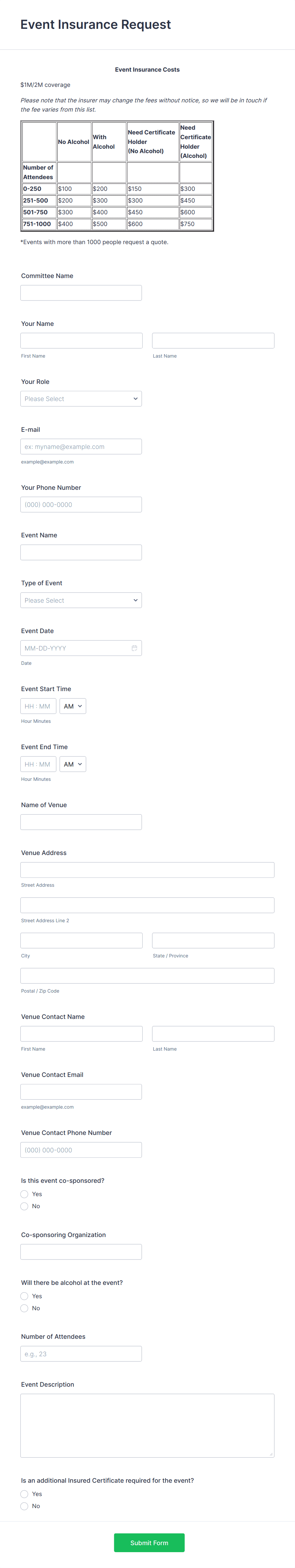
Task: Click the Committee Name input field
Action: point(81,292)
